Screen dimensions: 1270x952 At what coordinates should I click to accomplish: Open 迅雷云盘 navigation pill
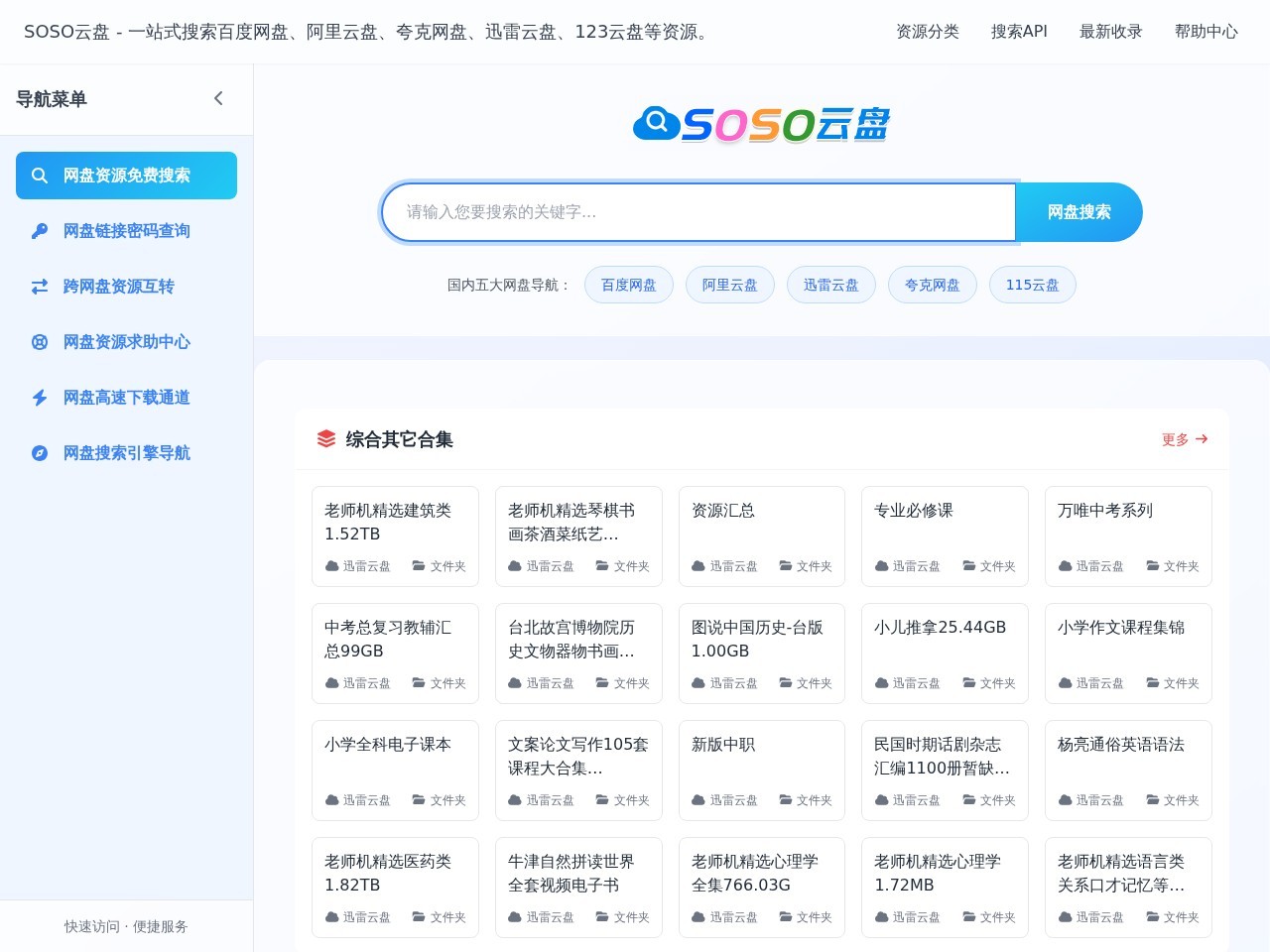[831, 285]
